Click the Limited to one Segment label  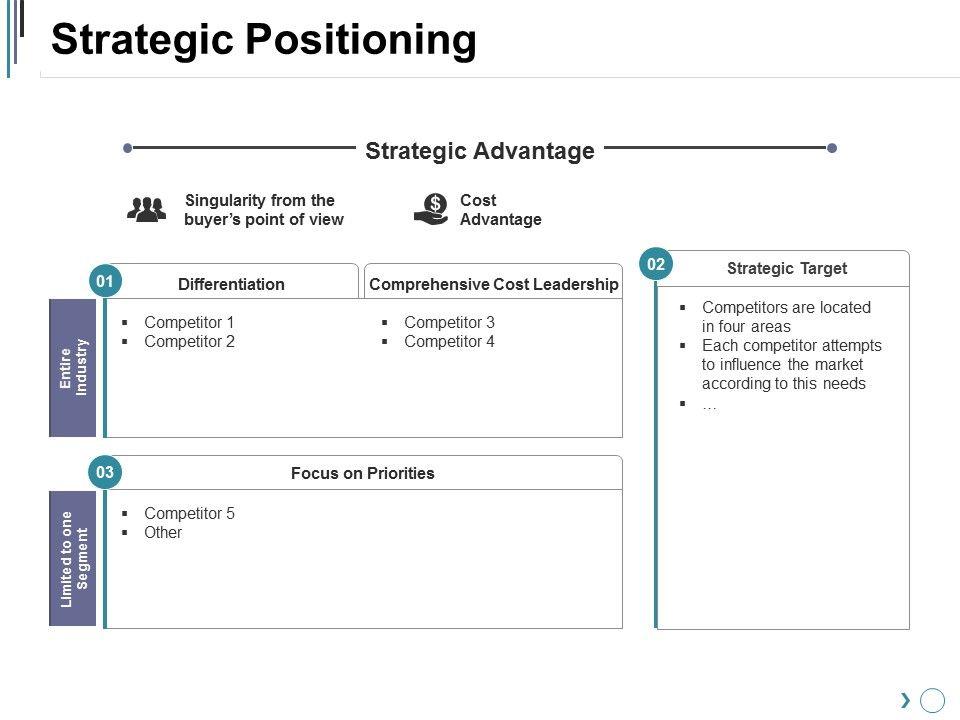coord(74,559)
